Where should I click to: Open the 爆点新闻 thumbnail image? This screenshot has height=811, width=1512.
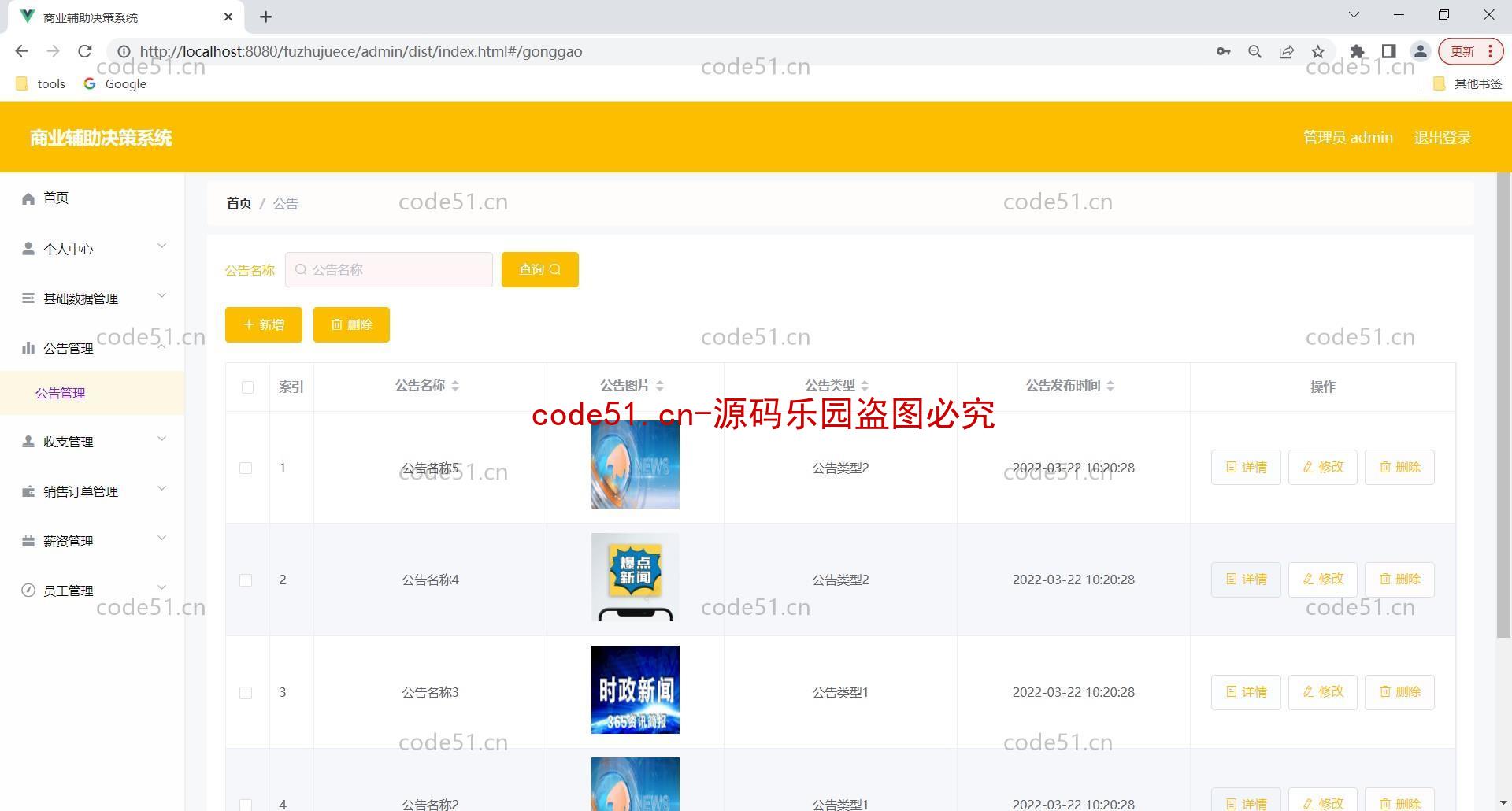point(636,577)
